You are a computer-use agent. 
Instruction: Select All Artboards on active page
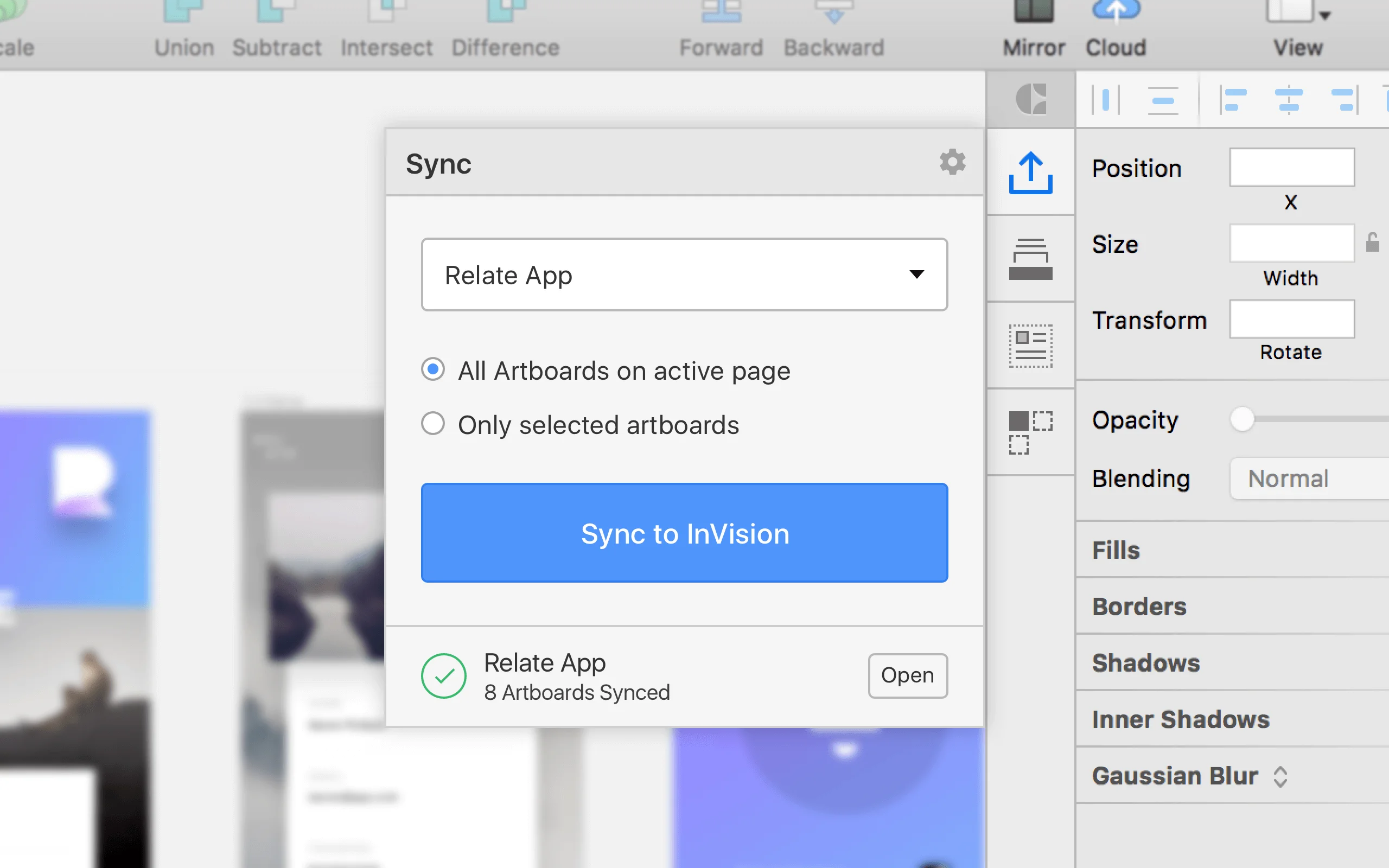433,369
